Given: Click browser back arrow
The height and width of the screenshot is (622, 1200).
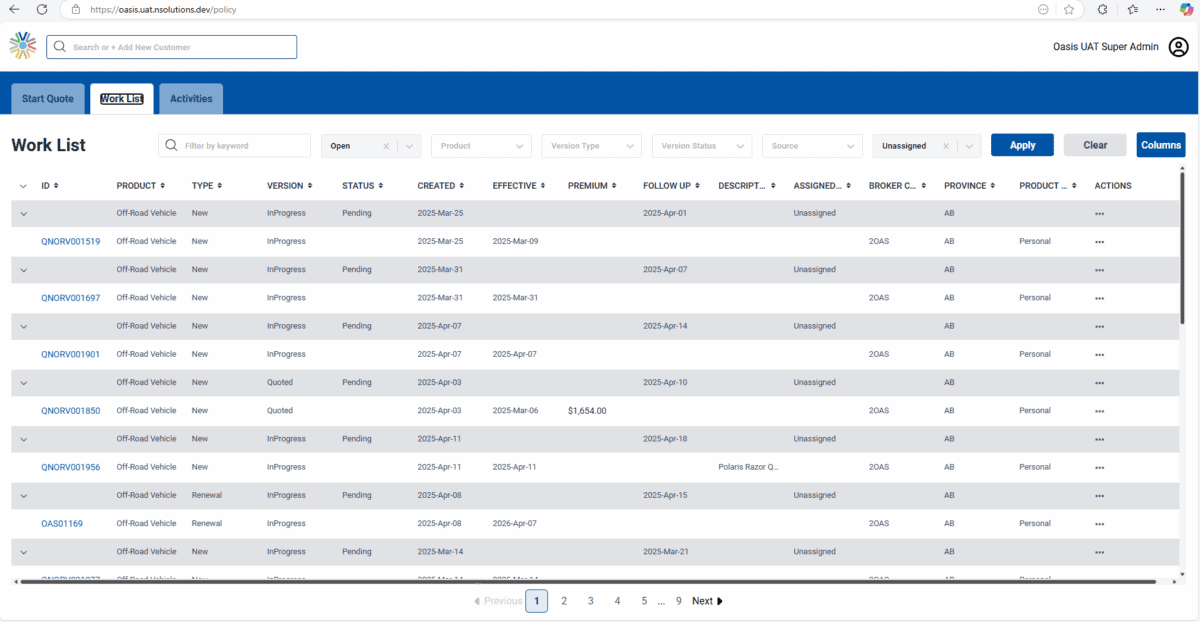Looking at the screenshot, I should (14, 9).
